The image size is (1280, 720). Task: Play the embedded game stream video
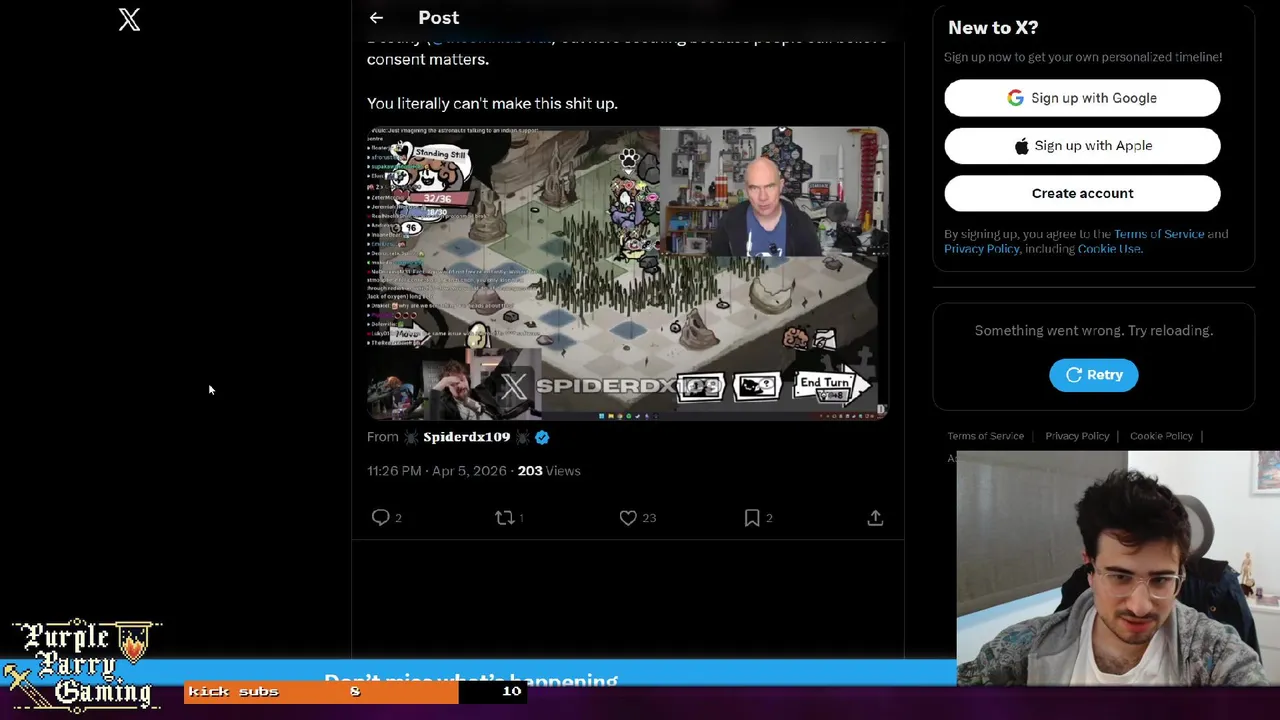coord(627,273)
